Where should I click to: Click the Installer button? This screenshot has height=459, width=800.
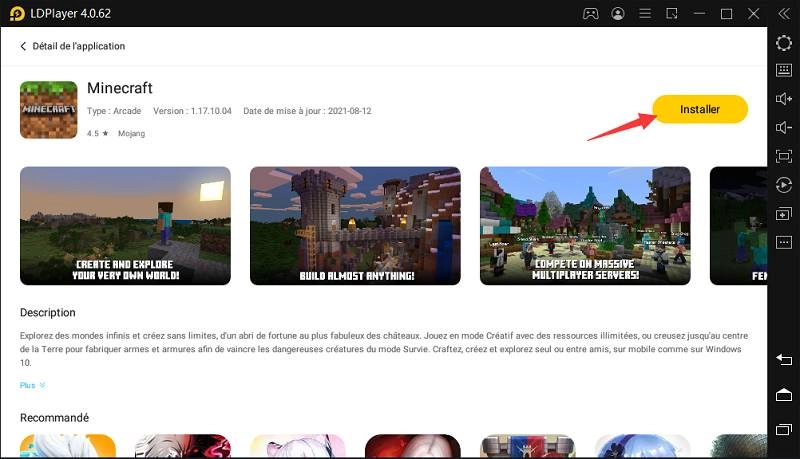[699, 109]
